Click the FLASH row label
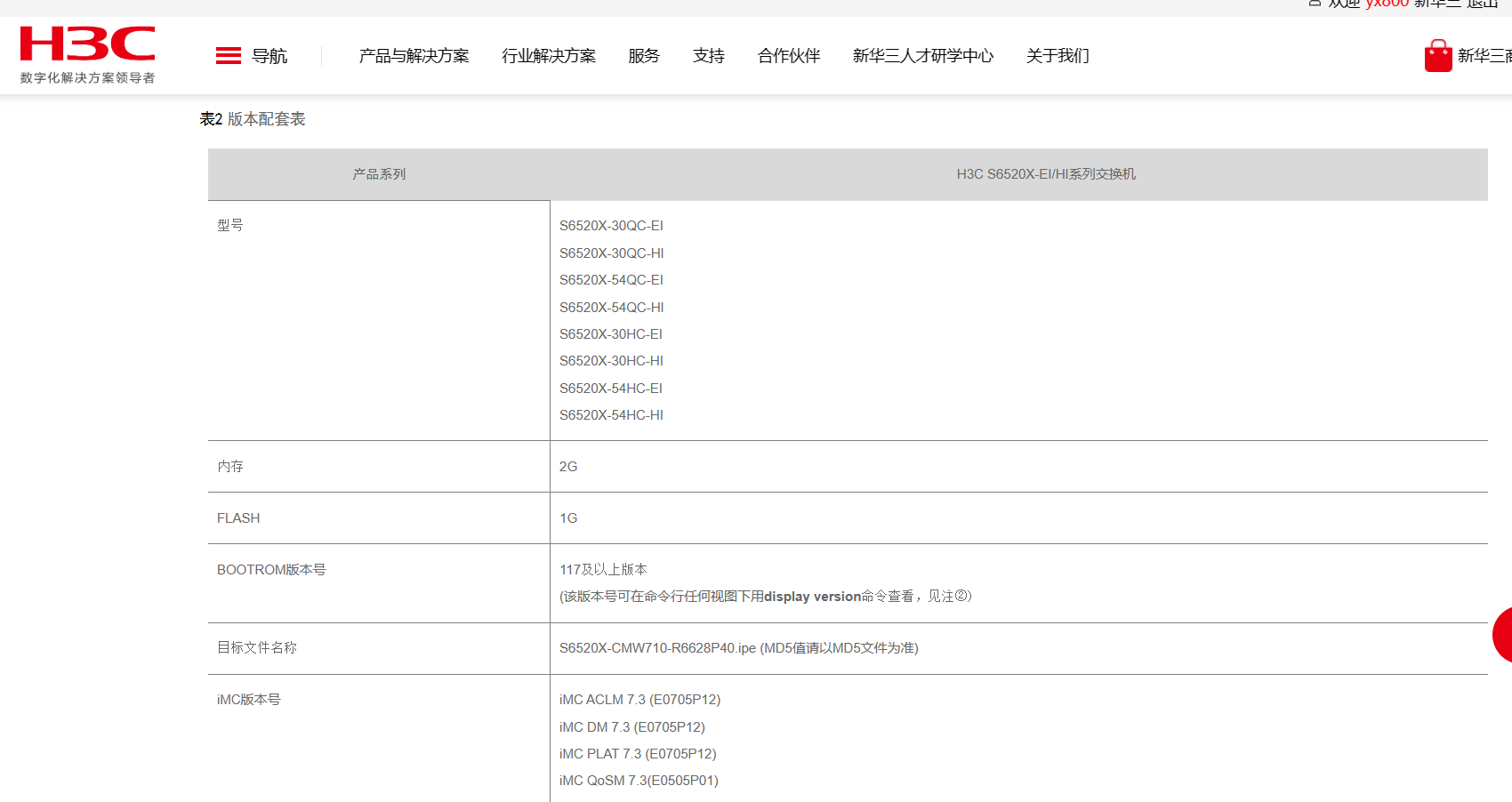 coord(238,518)
